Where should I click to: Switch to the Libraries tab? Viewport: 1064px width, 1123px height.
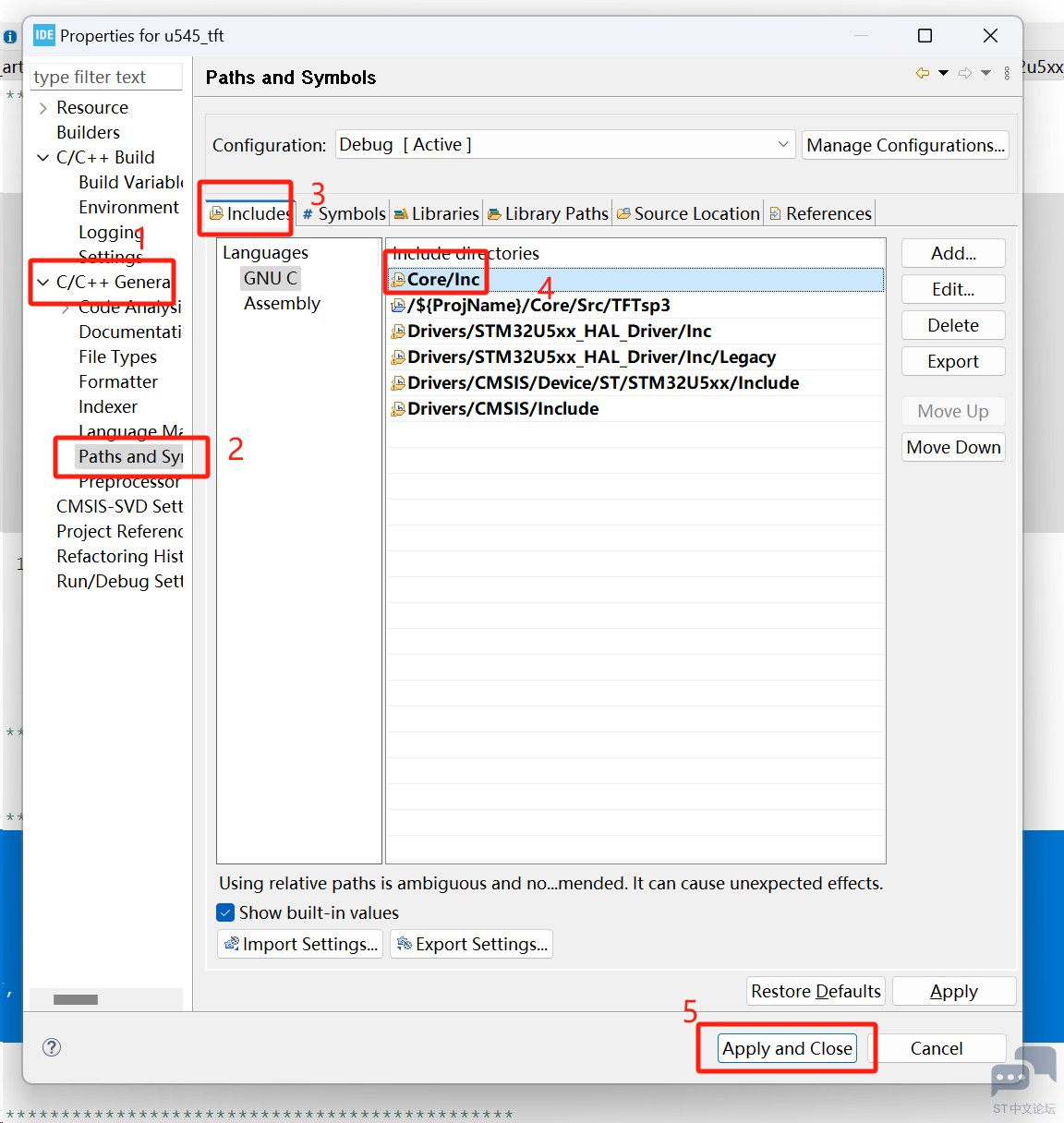pos(436,213)
